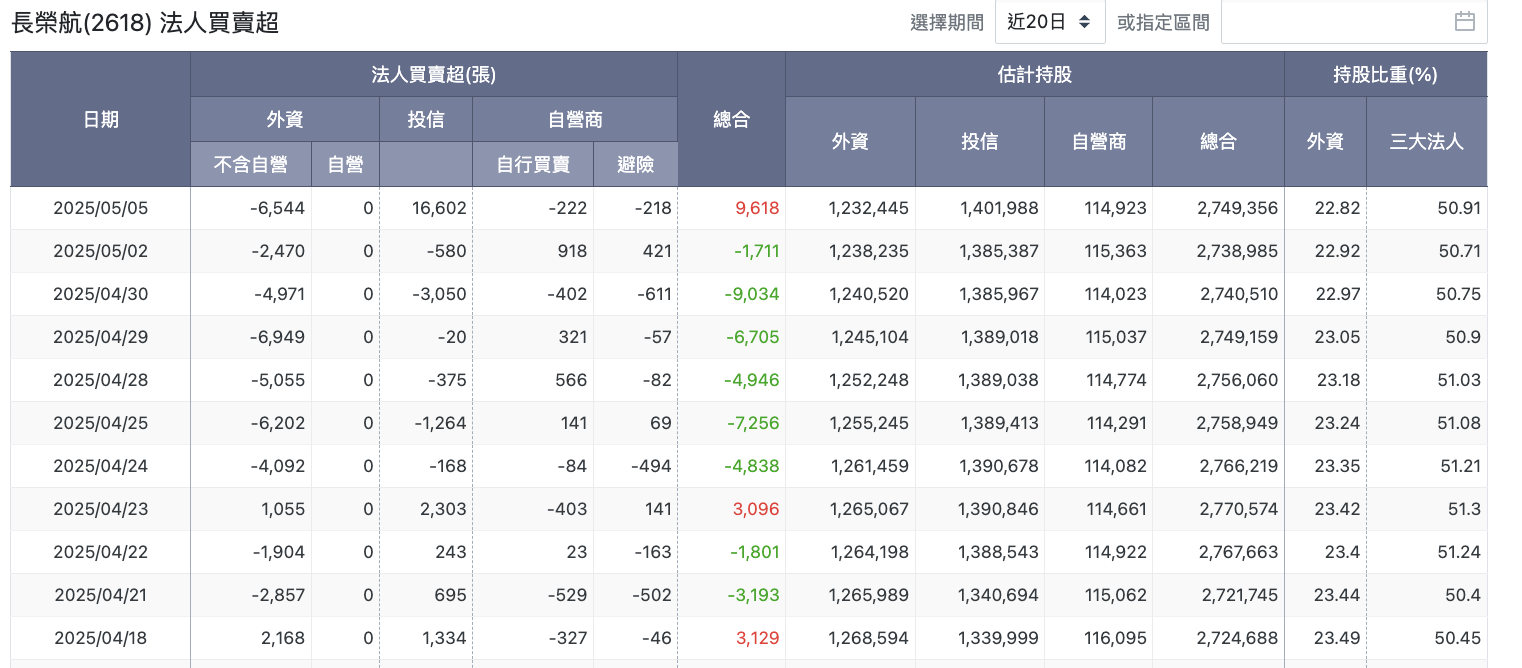Click the 避險 sub-column header
The width and height of the screenshot is (1522, 668).
coord(636,164)
